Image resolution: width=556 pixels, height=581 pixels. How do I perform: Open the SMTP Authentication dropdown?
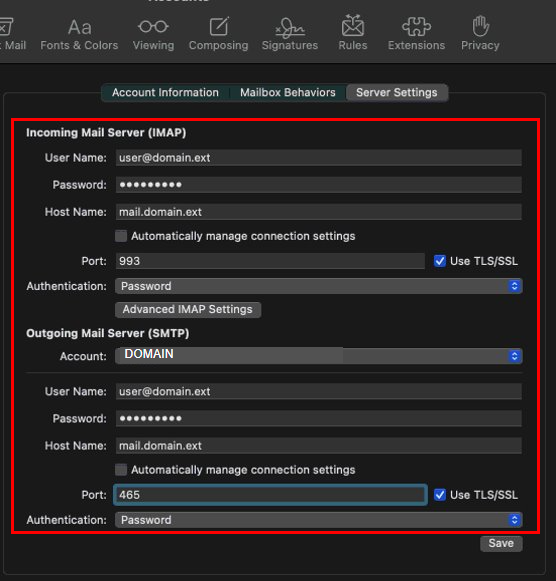coord(319,520)
